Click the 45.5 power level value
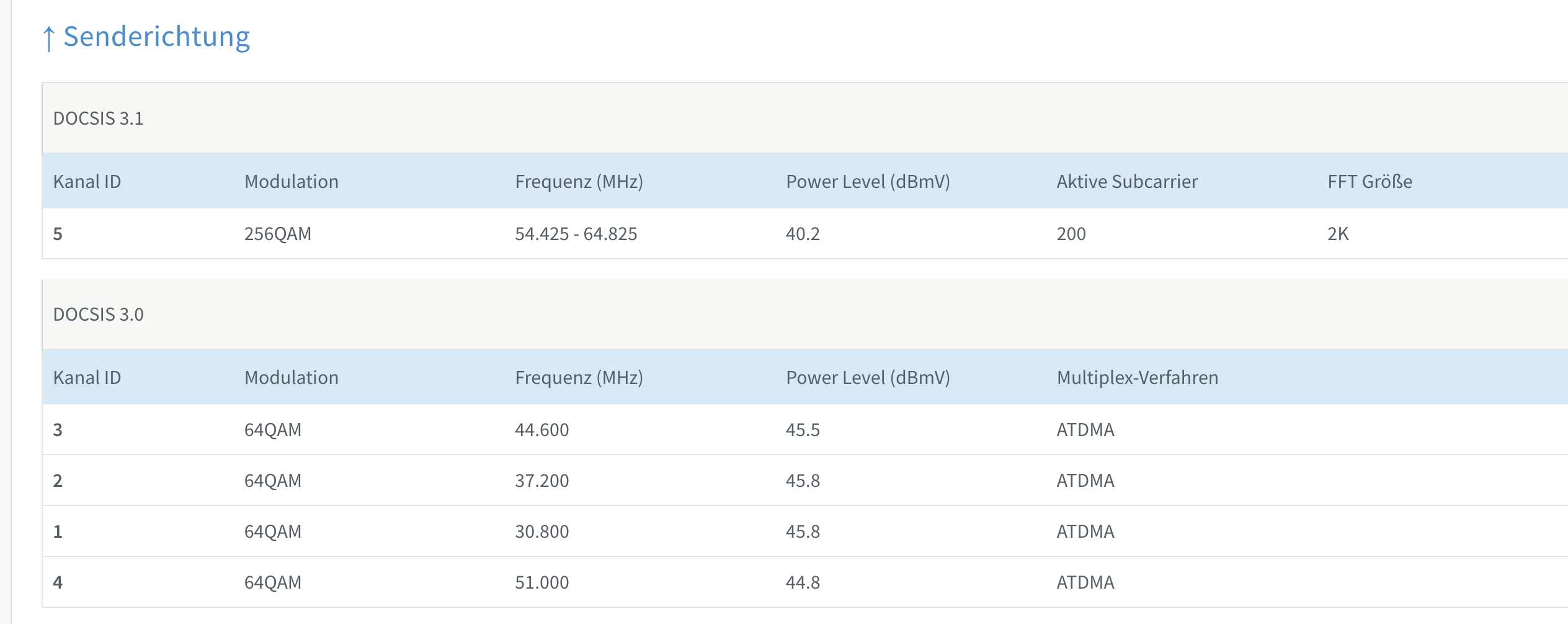The height and width of the screenshot is (624, 1568). [x=803, y=430]
